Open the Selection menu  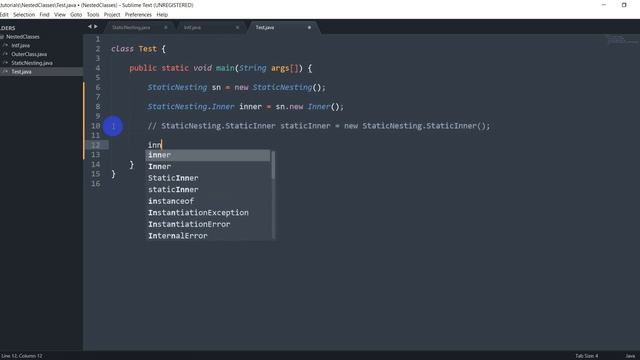(24, 14)
